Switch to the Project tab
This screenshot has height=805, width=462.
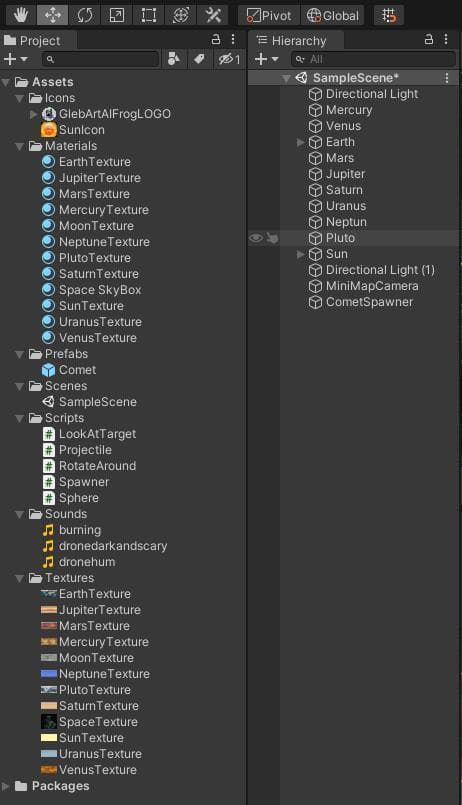[39, 41]
